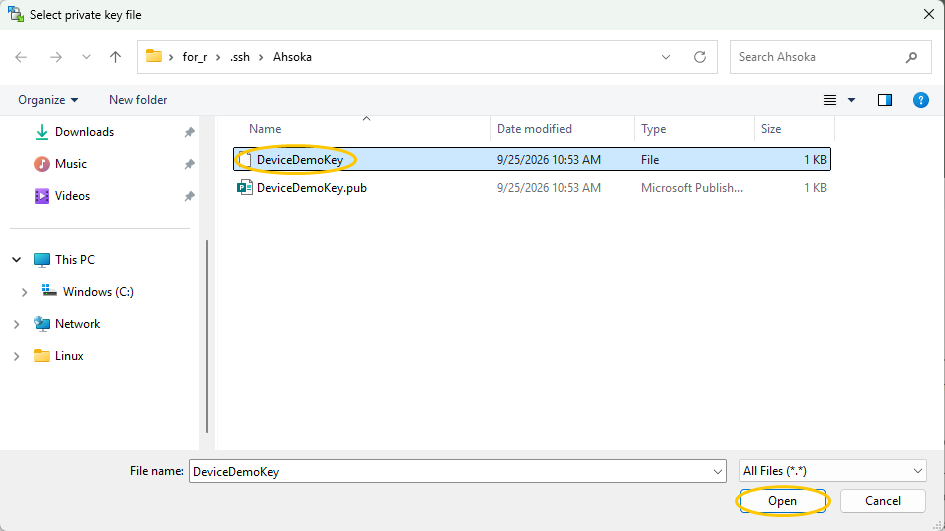945x531 pixels.
Task: Click the Microsoft Publish... type cell
Action: 692,187
